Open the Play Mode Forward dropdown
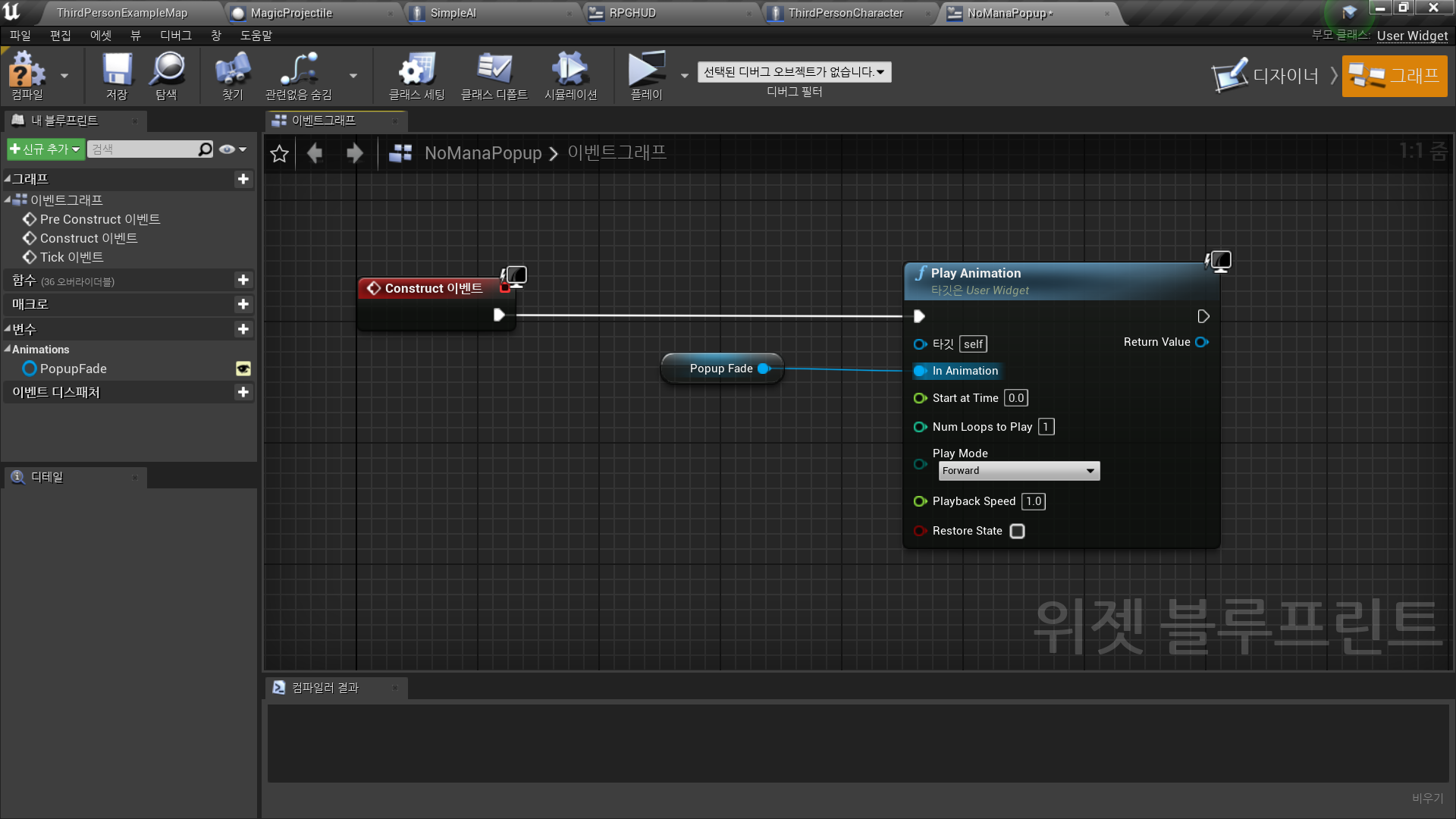 click(1019, 471)
